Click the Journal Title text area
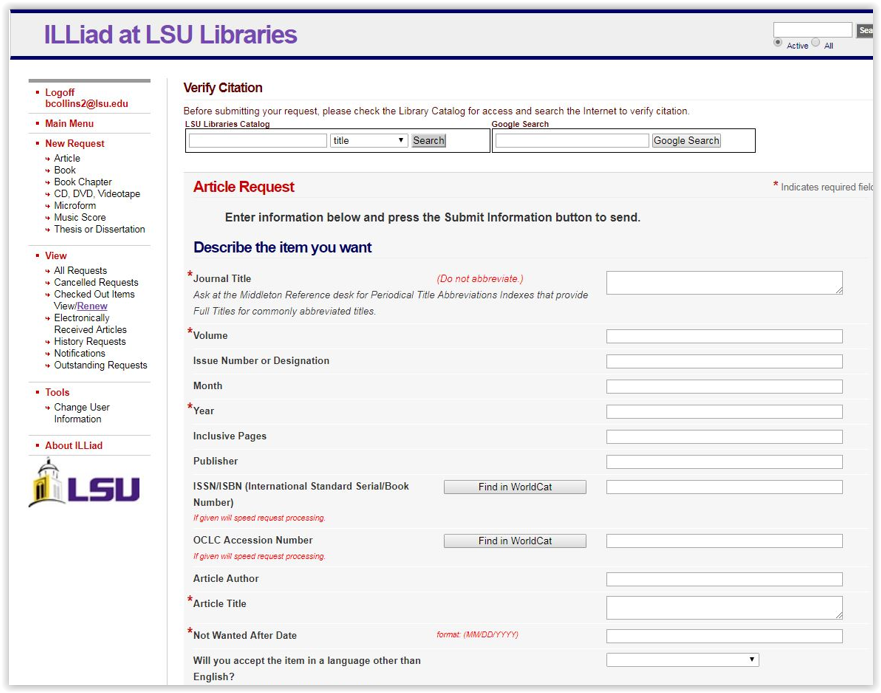881x693 pixels. pos(724,283)
